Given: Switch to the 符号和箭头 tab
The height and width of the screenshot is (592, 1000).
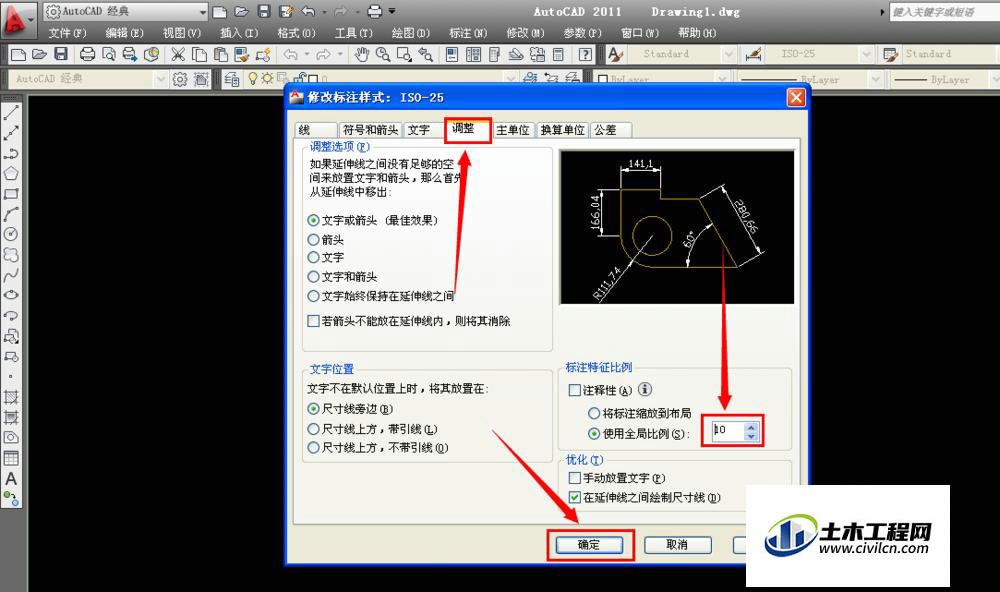Looking at the screenshot, I should pyautogui.click(x=370, y=130).
